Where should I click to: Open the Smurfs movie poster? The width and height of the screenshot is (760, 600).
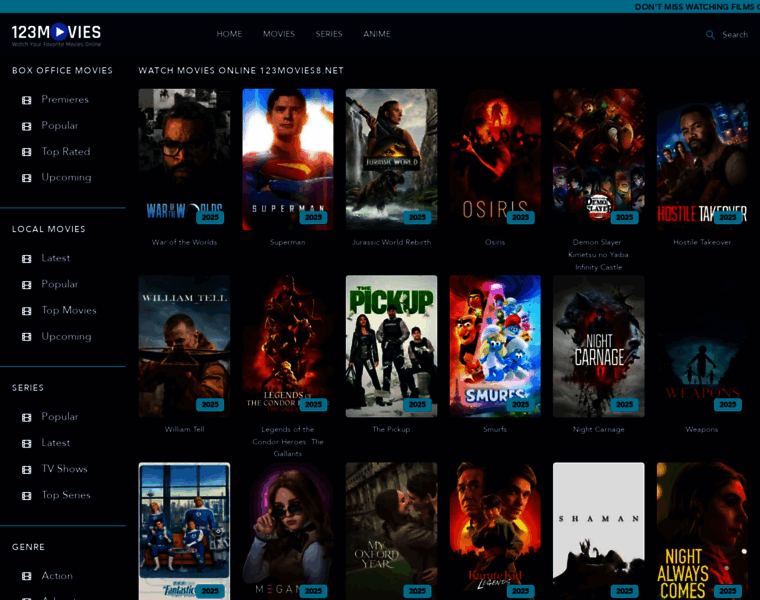click(495, 346)
